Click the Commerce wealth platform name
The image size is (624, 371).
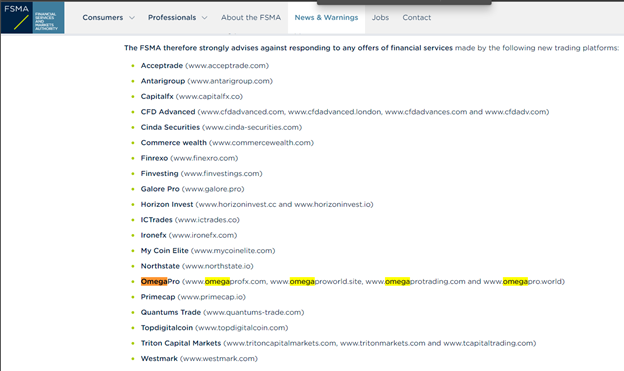pos(174,143)
